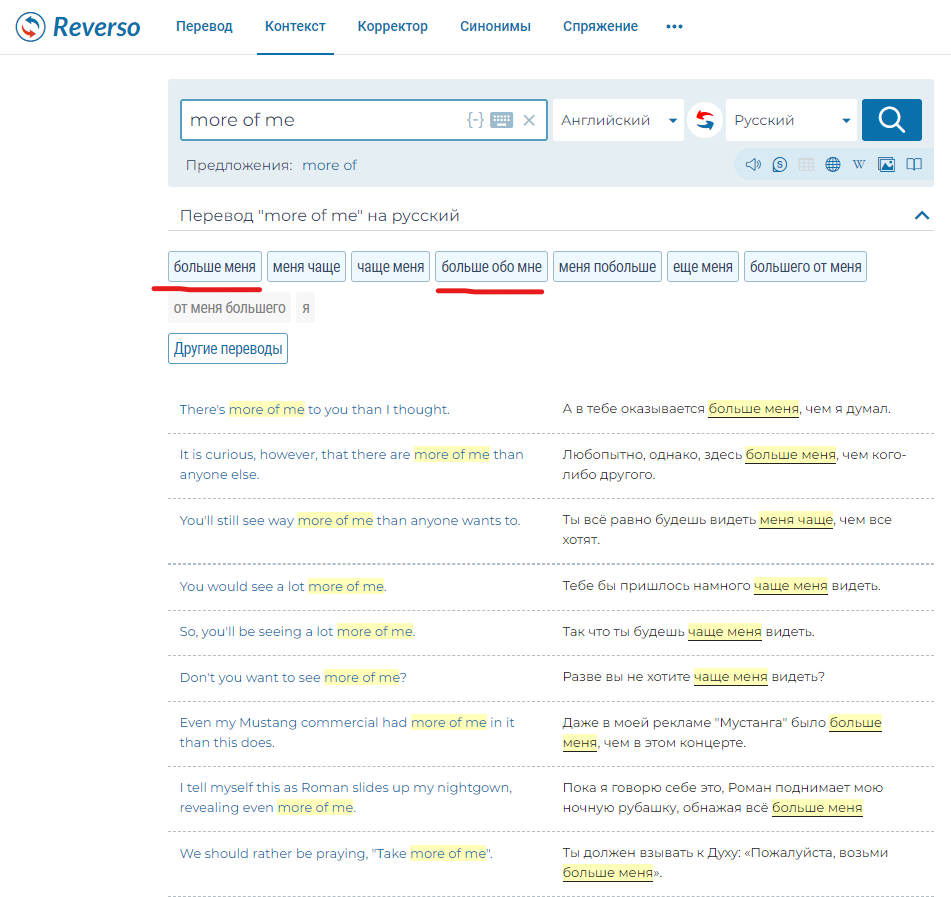Click the 'more of' suggestion
Viewport: 951px width, 897px height.
click(x=329, y=165)
